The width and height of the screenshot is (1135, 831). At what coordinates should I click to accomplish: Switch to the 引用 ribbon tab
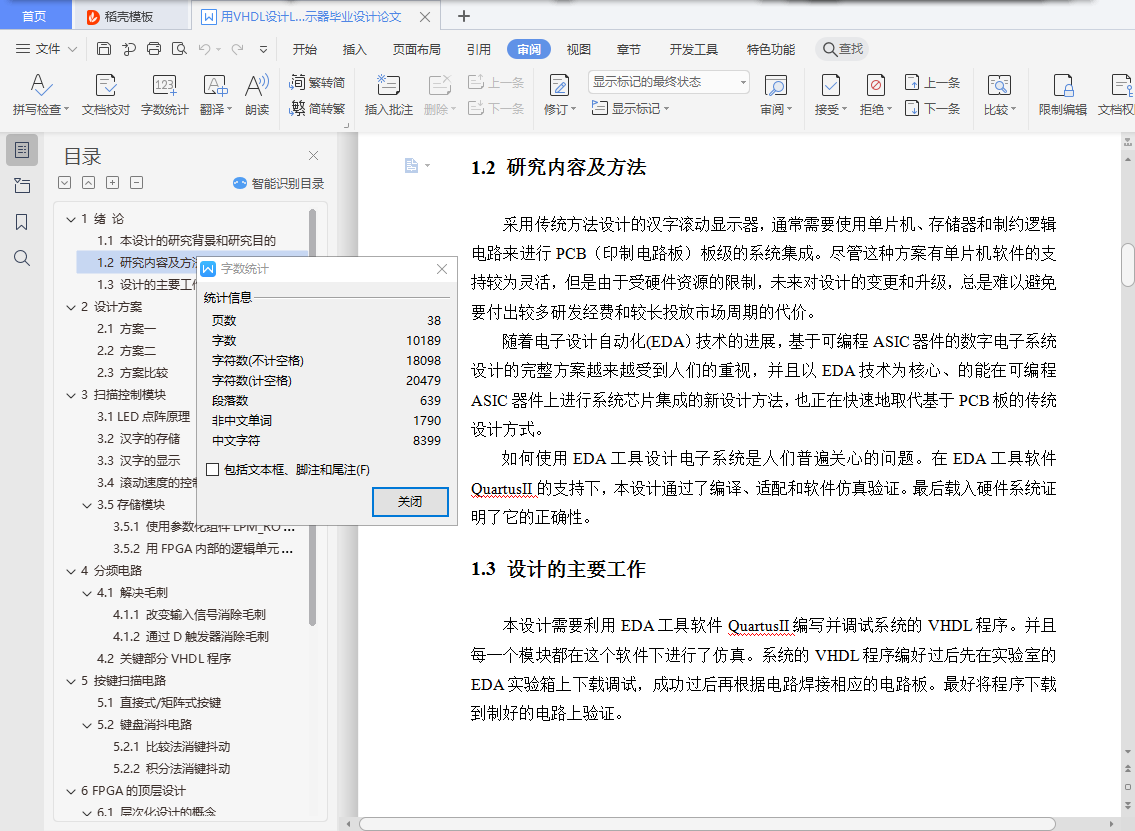click(478, 49)
